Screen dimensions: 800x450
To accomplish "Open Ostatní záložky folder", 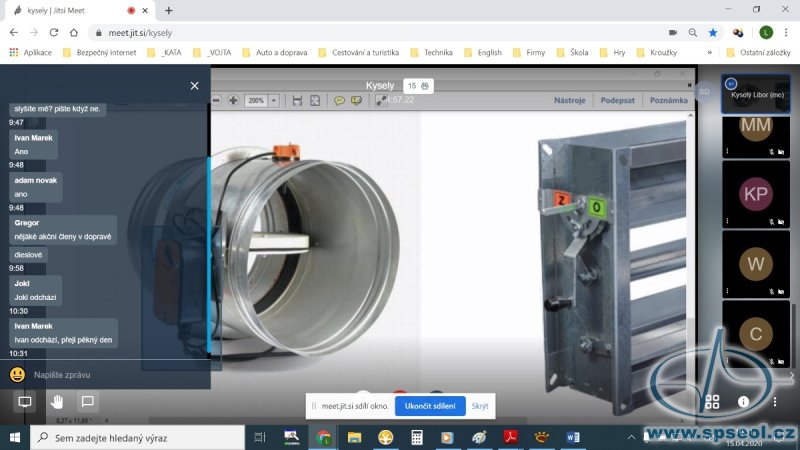I will tap(758, 53).
